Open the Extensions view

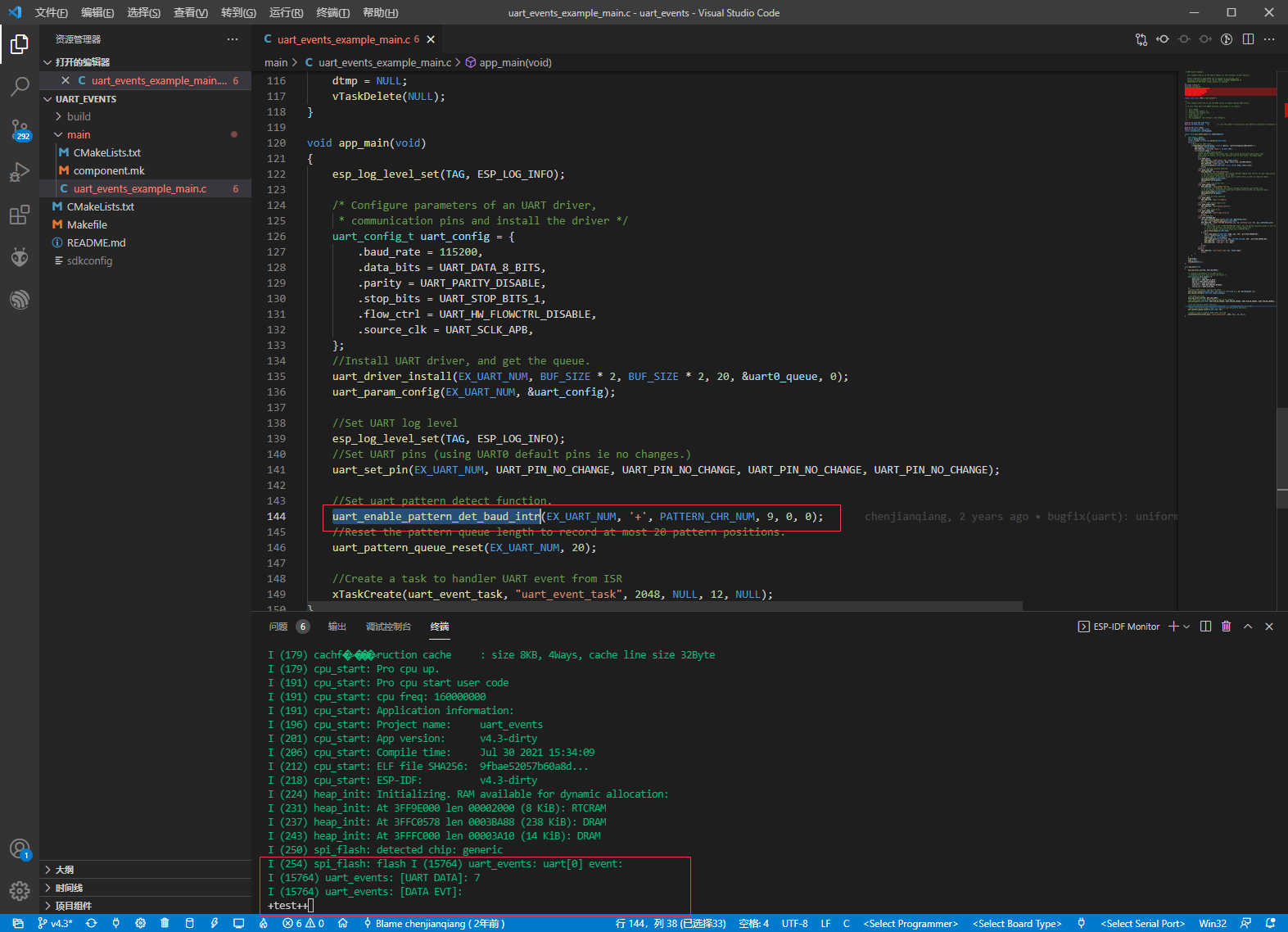pos(20,215)
